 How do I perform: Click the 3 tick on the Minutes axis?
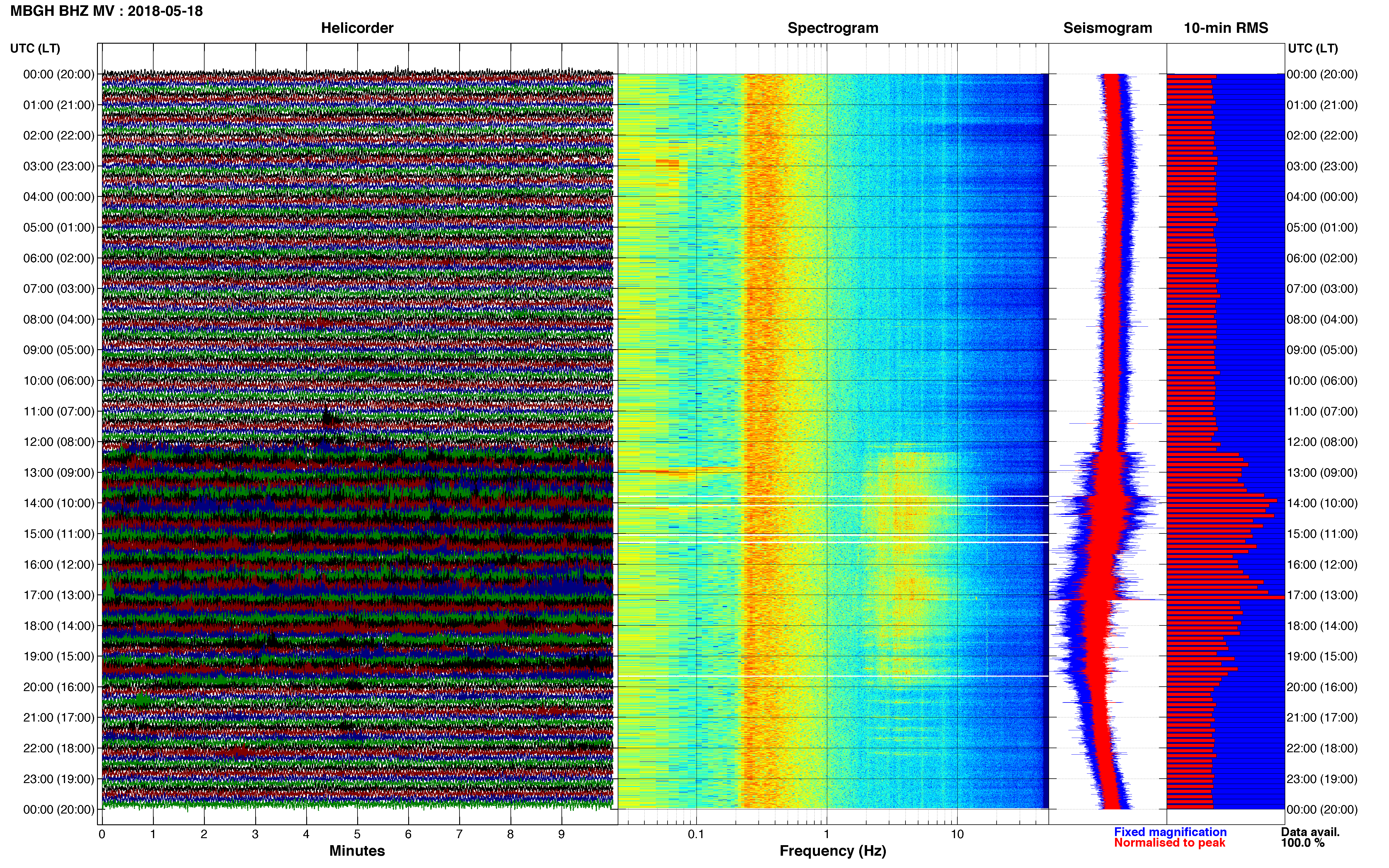pos(255,834)
